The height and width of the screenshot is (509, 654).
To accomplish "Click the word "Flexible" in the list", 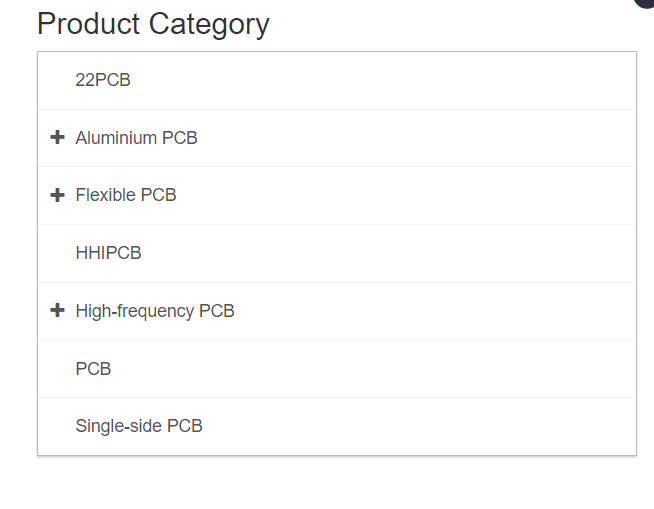I will click(x=105, y=195).
